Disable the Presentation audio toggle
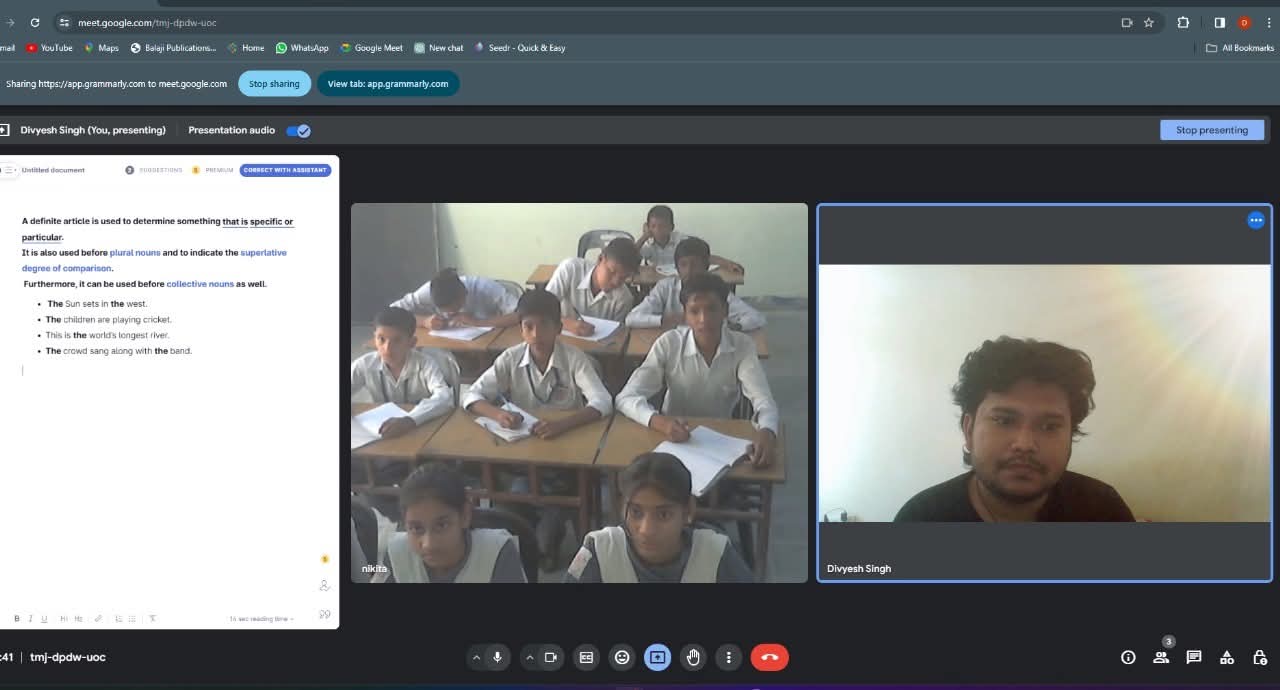The image size is (1280, 690). point(298,130)
